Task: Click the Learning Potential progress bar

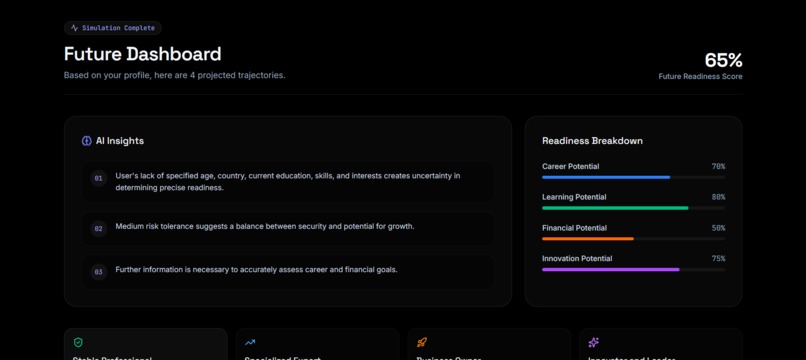Action: click(633, 208)
